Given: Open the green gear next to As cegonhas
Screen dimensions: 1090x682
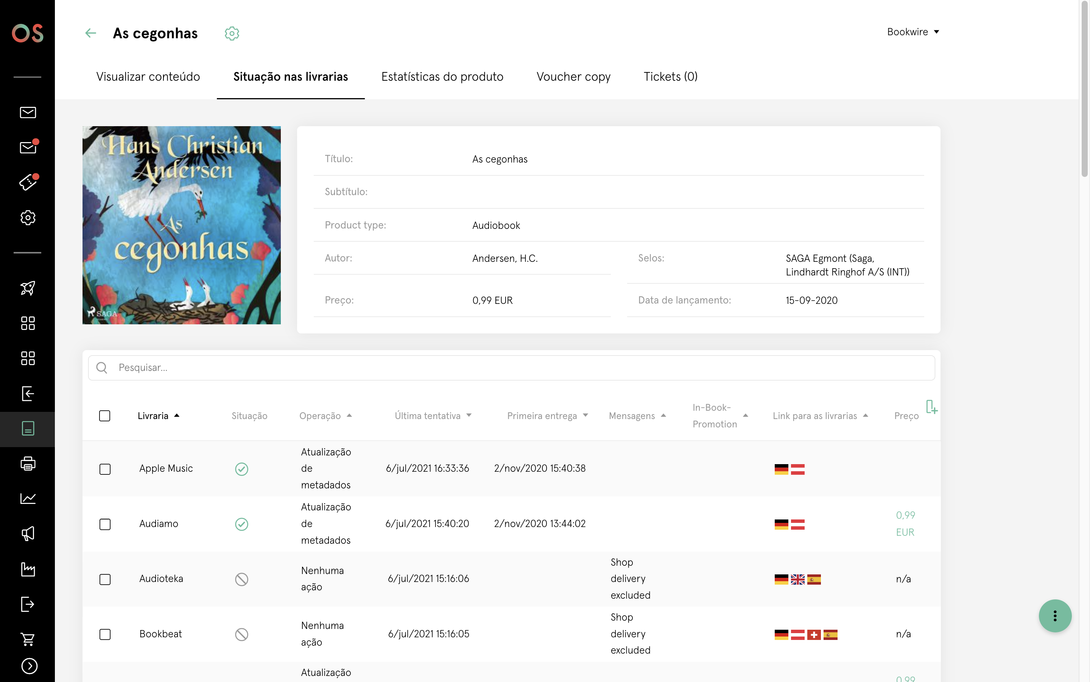Looking at the screenshot, I should pos(232,33).
